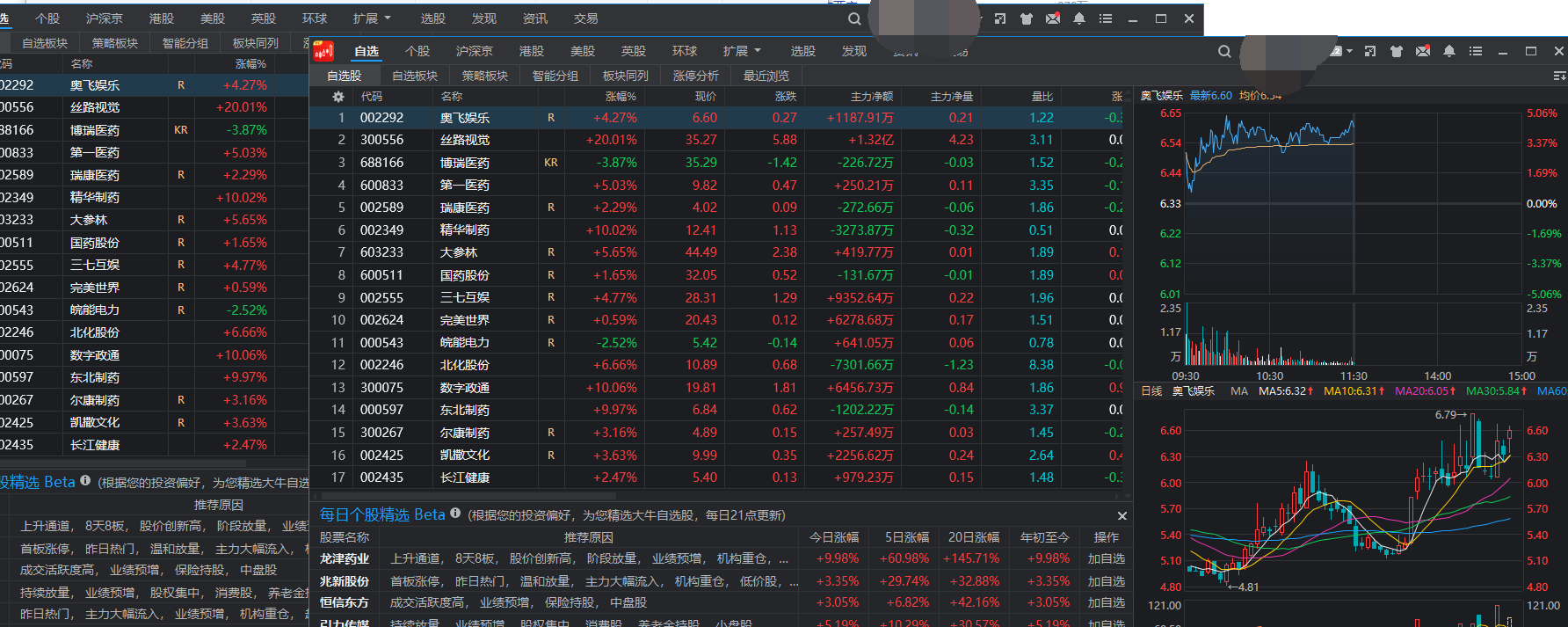This screenshot has height=627, width=1568.
Task: Switch to 沪深京 tab in front window
Action: tap(474, 51)
